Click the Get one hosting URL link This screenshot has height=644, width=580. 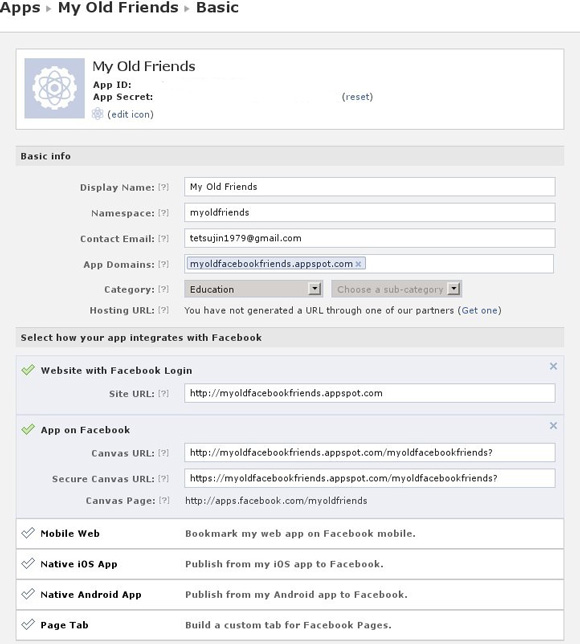(480, 310)
